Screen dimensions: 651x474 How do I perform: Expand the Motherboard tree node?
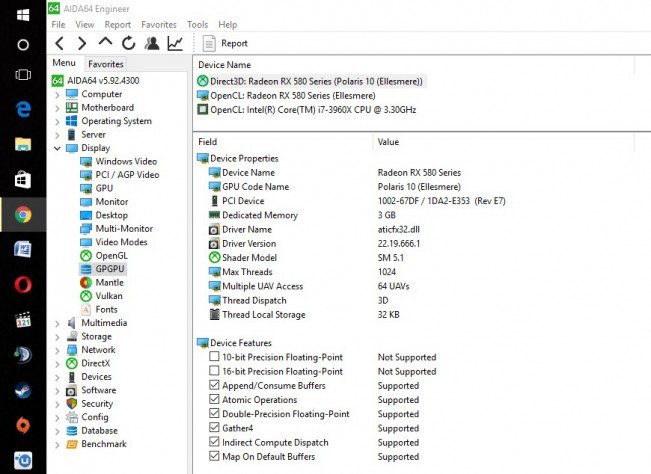tap(57, 108)
